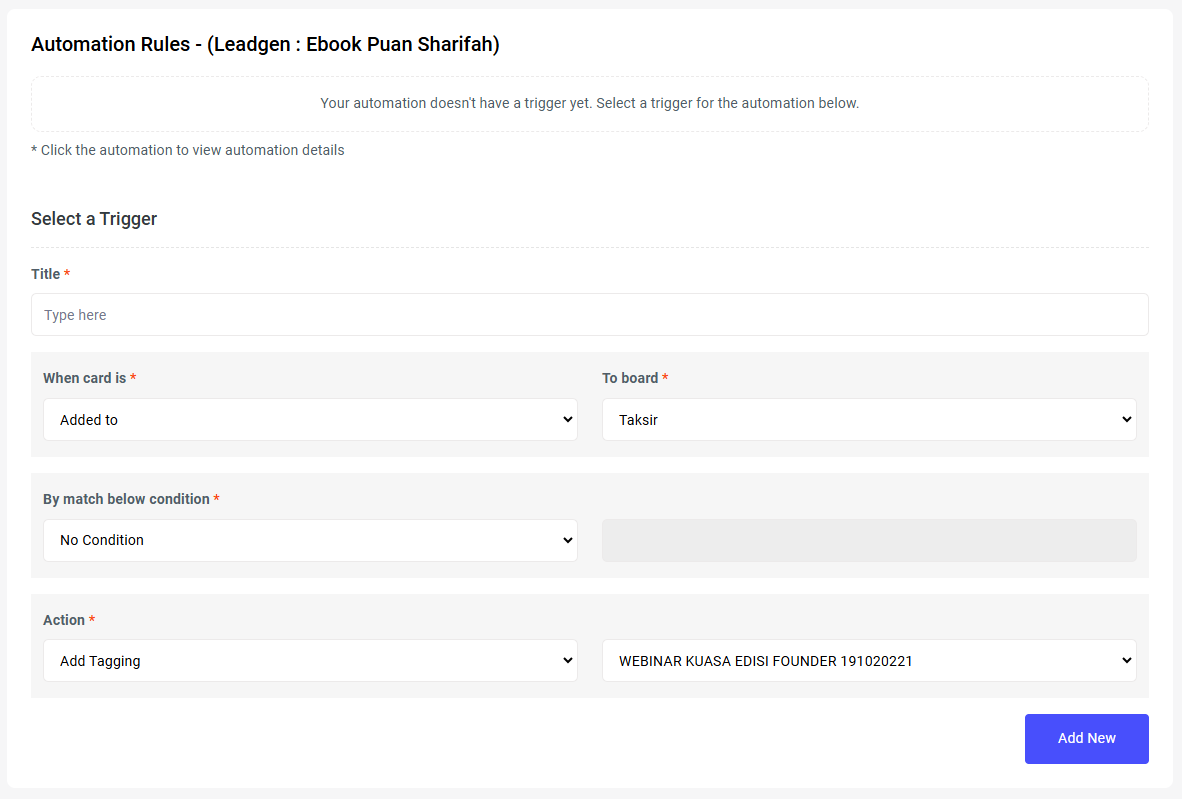The width and height of the screenshot is (1182, 799).
Task: Click the 'Action' label
Action: 64,620
